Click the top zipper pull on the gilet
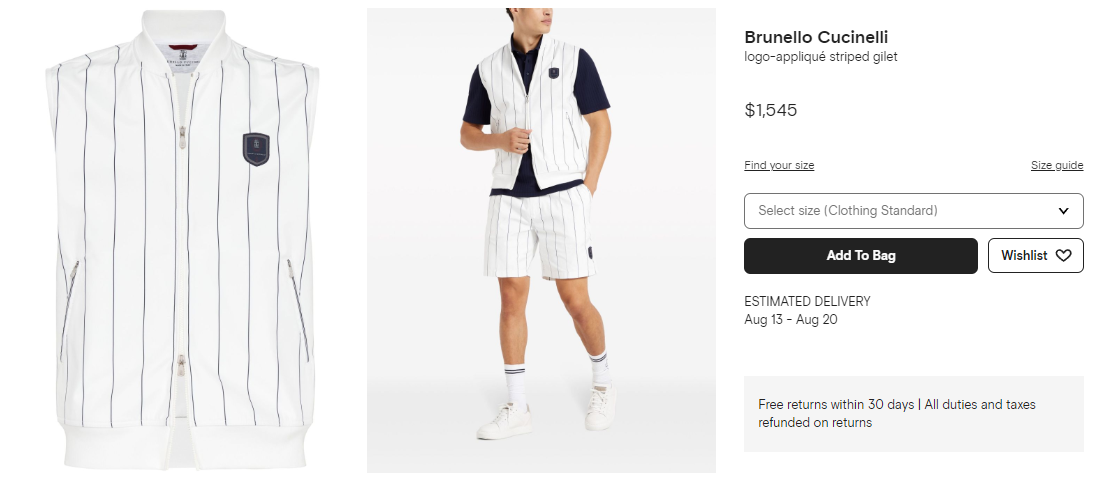Screen dimensions: 1094x478 (181, 132)
